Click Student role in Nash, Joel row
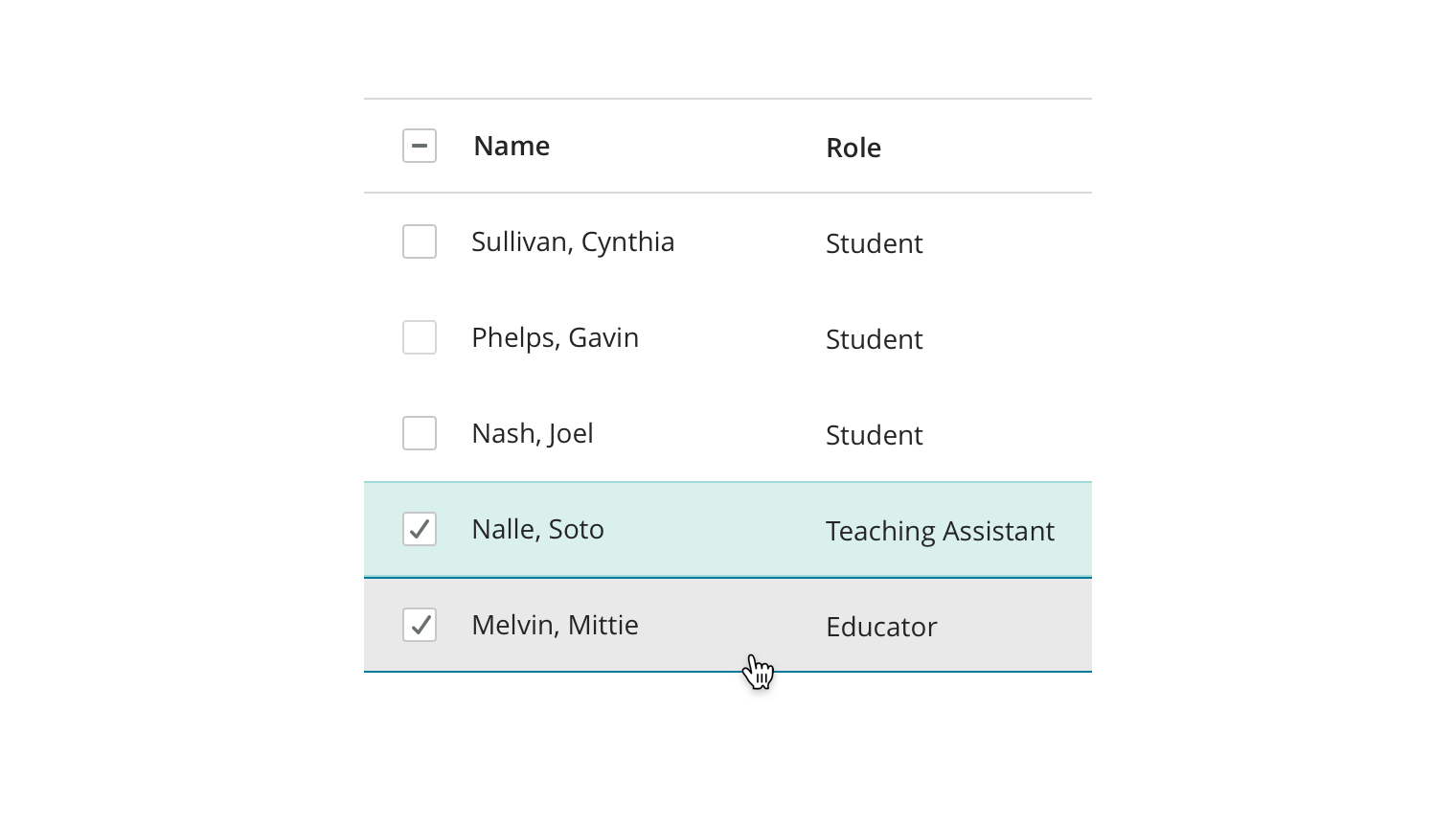The image size is (1456, 826). 874,435
